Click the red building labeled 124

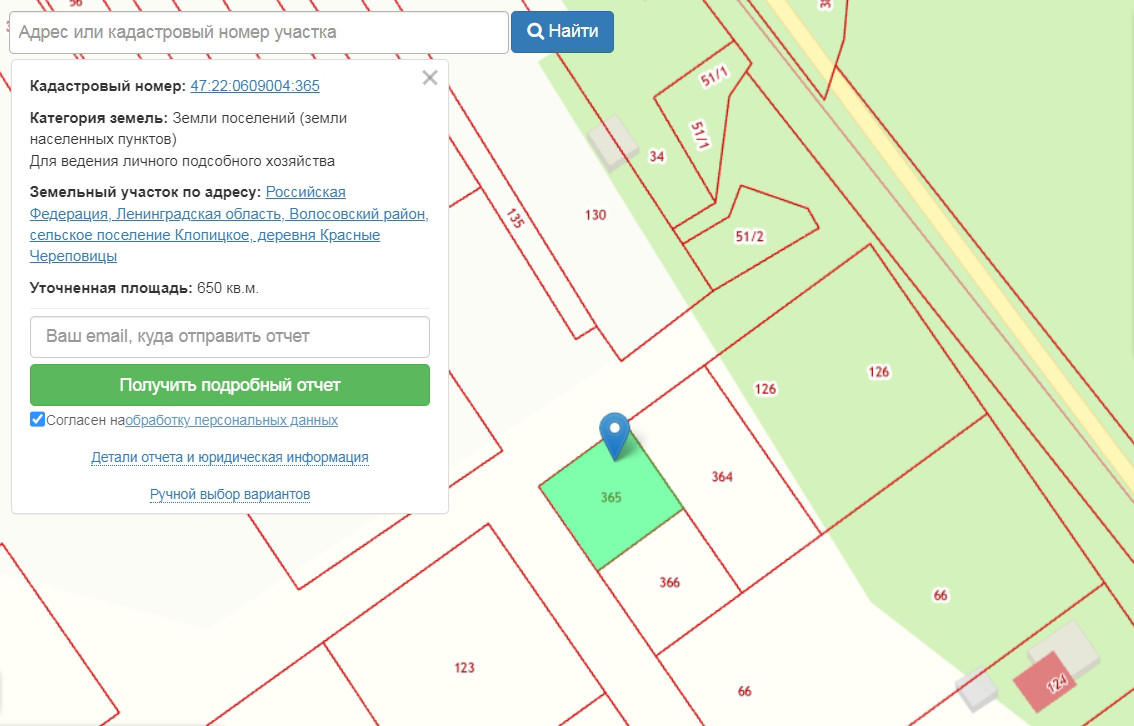point(1045,683)
